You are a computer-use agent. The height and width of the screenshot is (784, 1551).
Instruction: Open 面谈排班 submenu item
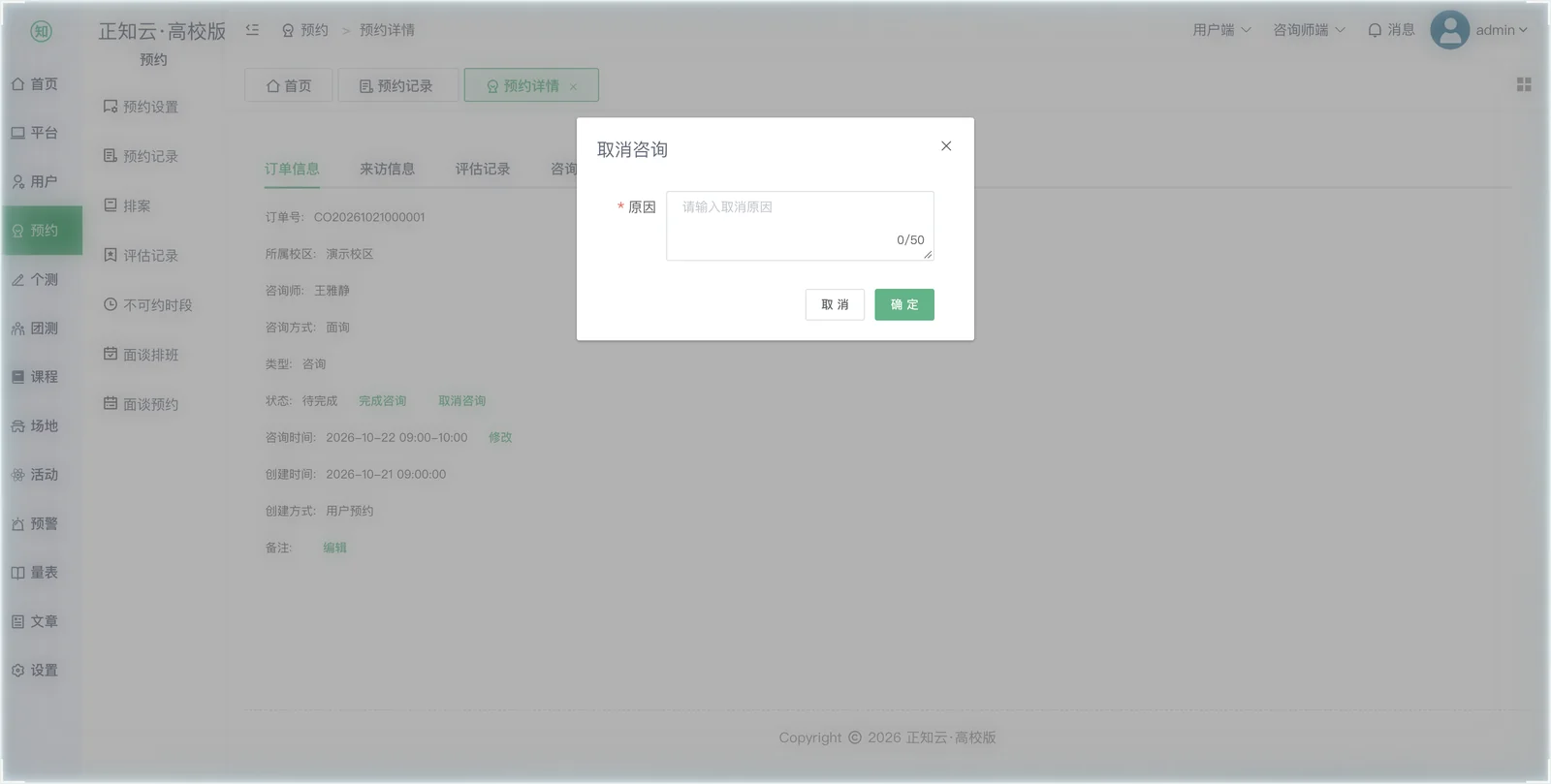(142, 355)
